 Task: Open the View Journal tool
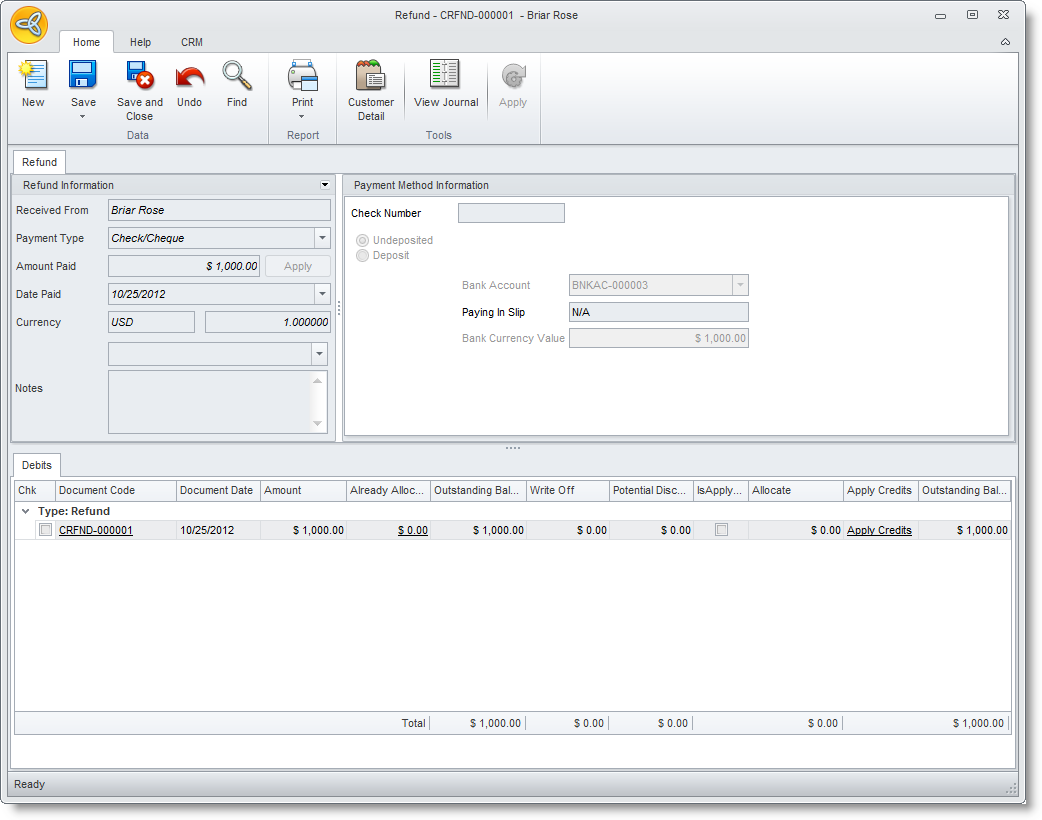(x=446, y=77)
